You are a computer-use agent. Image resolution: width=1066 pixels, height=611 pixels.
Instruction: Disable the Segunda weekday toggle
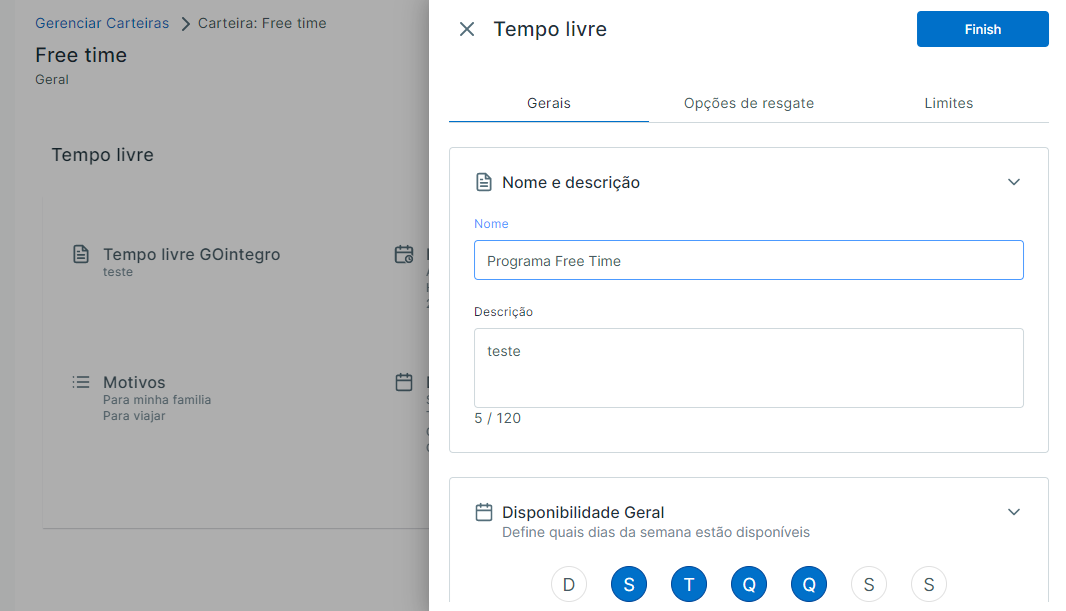coord(628,584)
